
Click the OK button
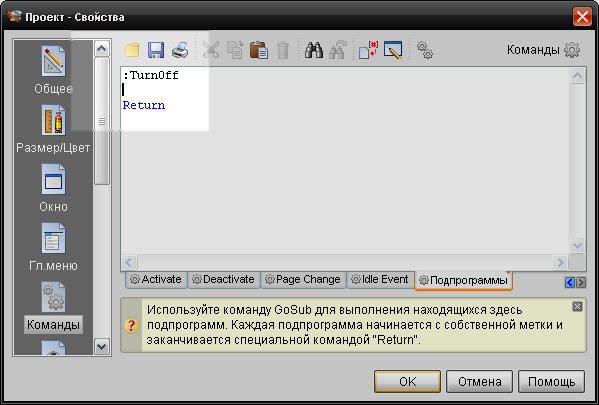(x=407, y=381)
